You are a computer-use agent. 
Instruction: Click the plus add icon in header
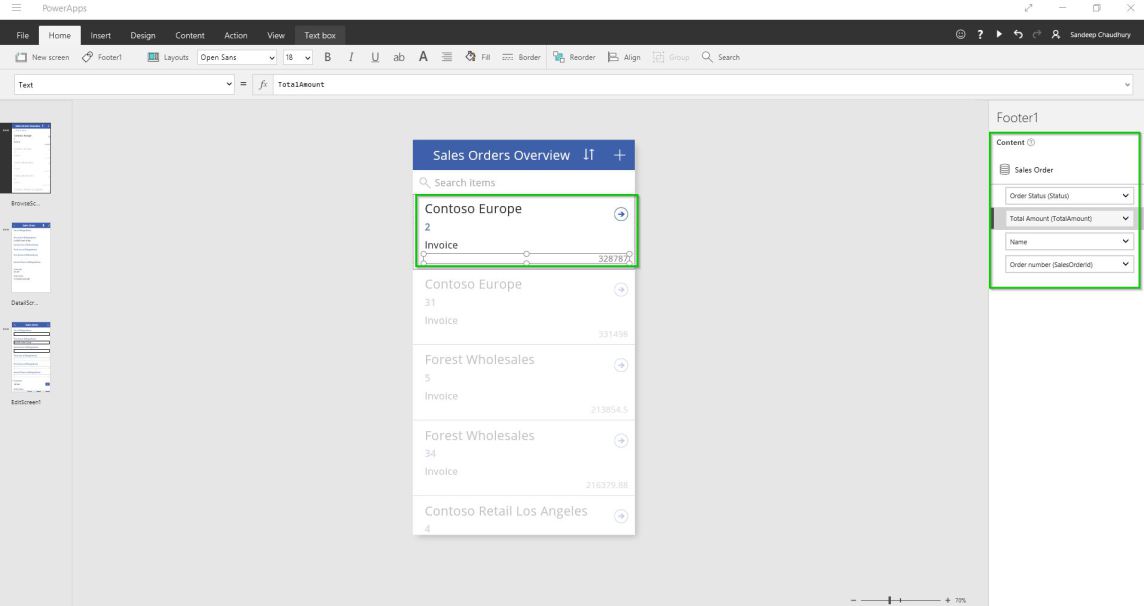click(x=619, y=155)
